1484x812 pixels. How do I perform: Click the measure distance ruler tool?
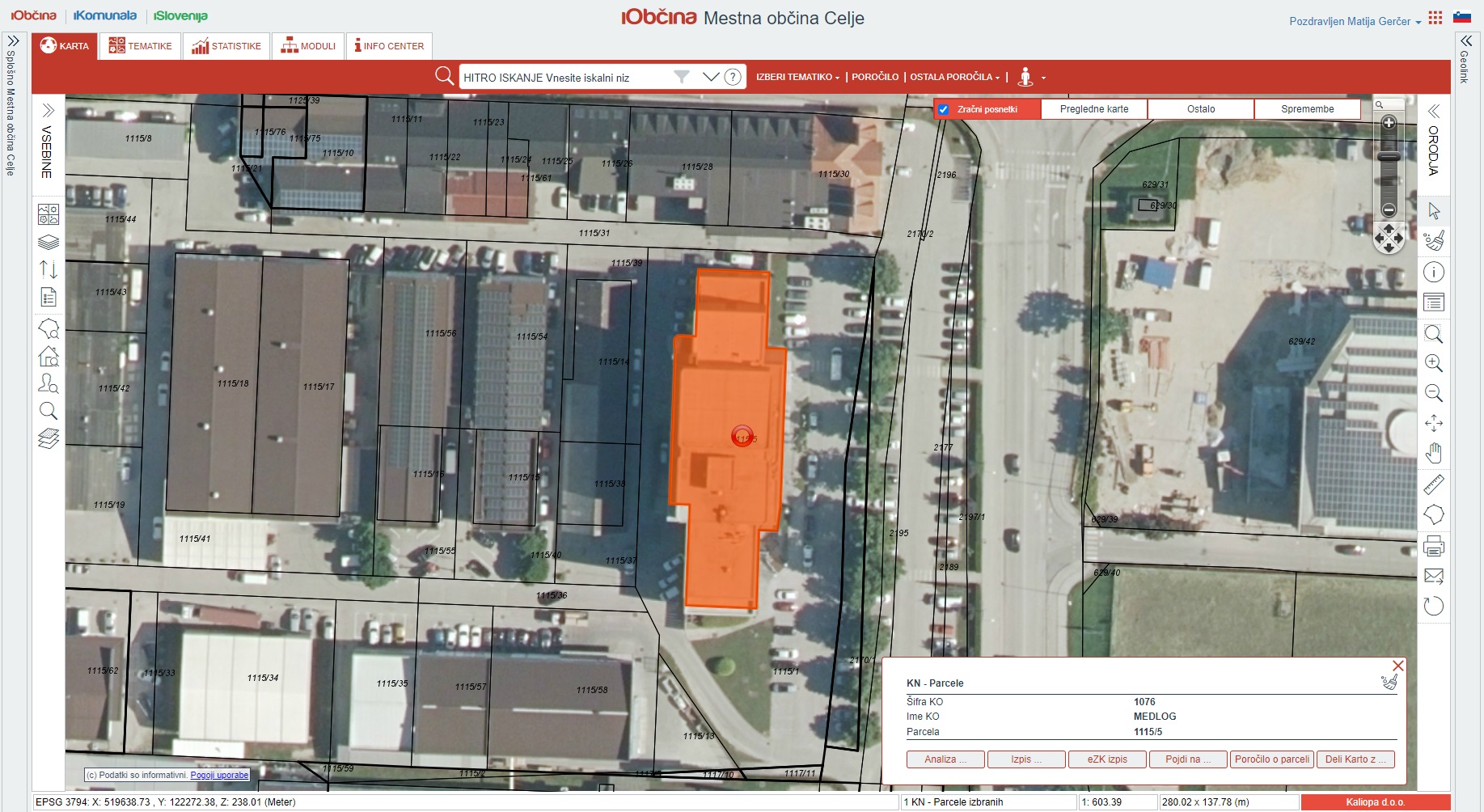click(1433, 485)
